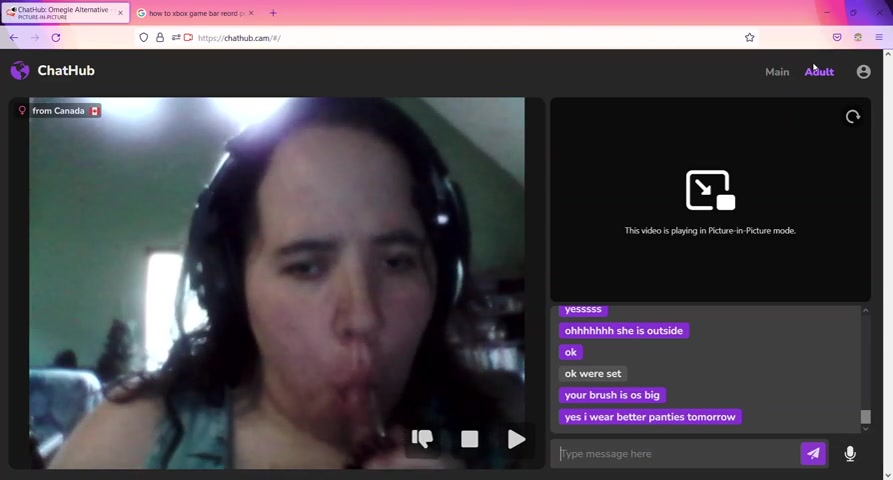Screen dimensions: 893x480
Task: Switch to the Main section
Action: point(777,72)
